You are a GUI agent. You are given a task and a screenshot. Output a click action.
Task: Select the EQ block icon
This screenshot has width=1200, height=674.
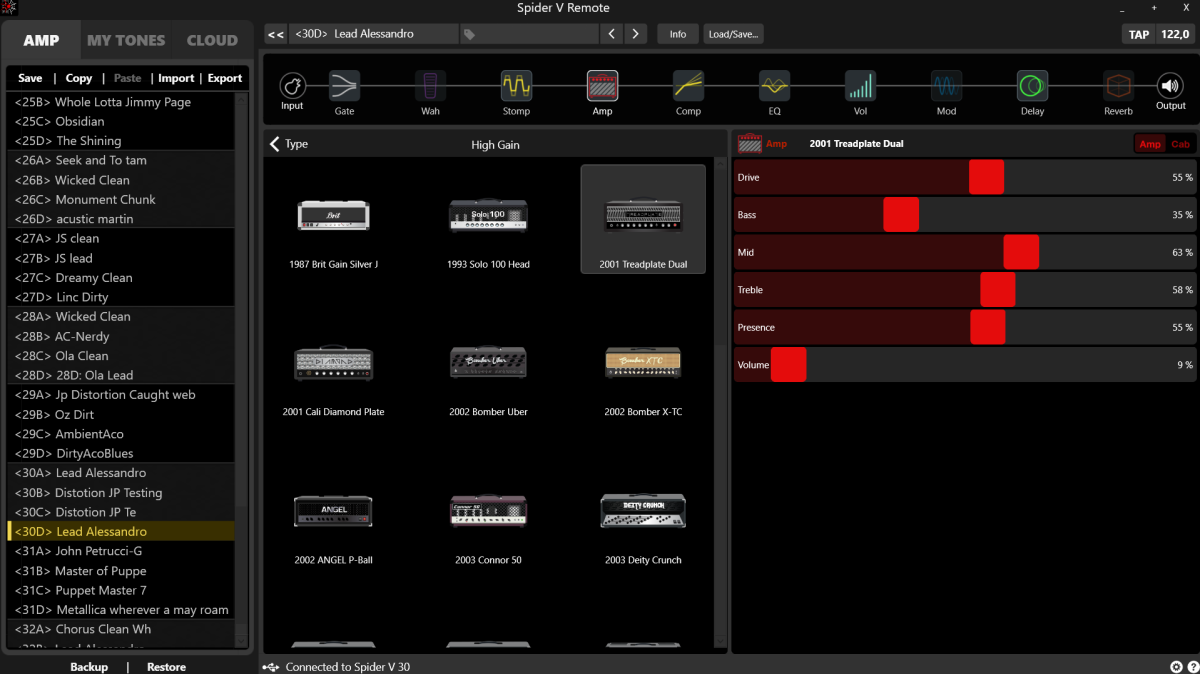click(774, 86)
